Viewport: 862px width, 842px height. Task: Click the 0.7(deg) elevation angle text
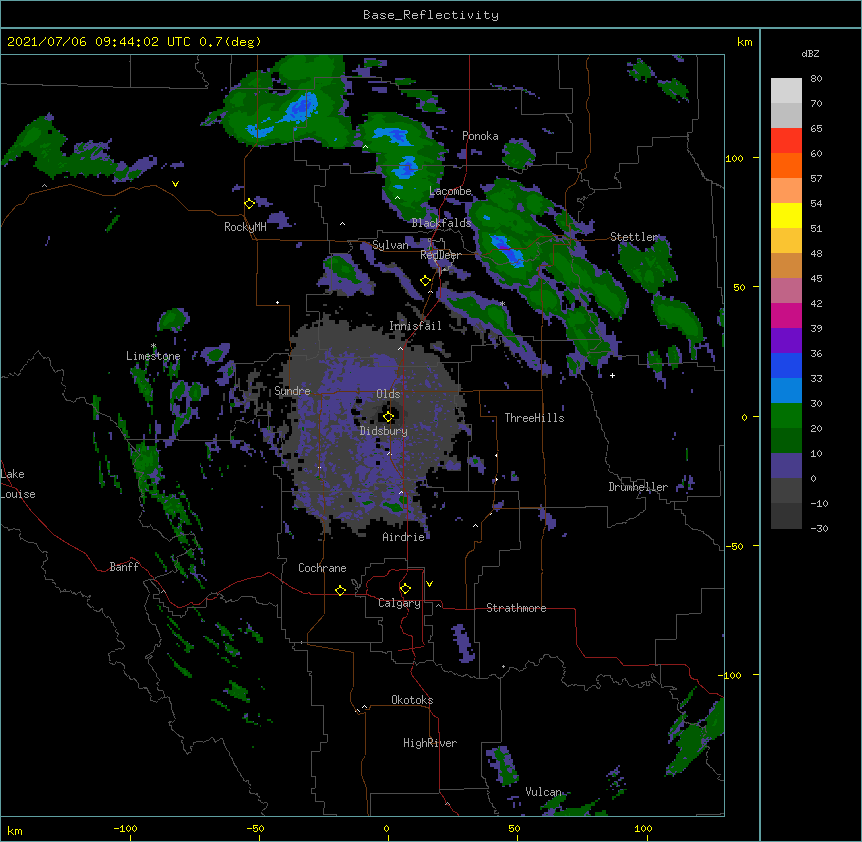coord(230,42)
